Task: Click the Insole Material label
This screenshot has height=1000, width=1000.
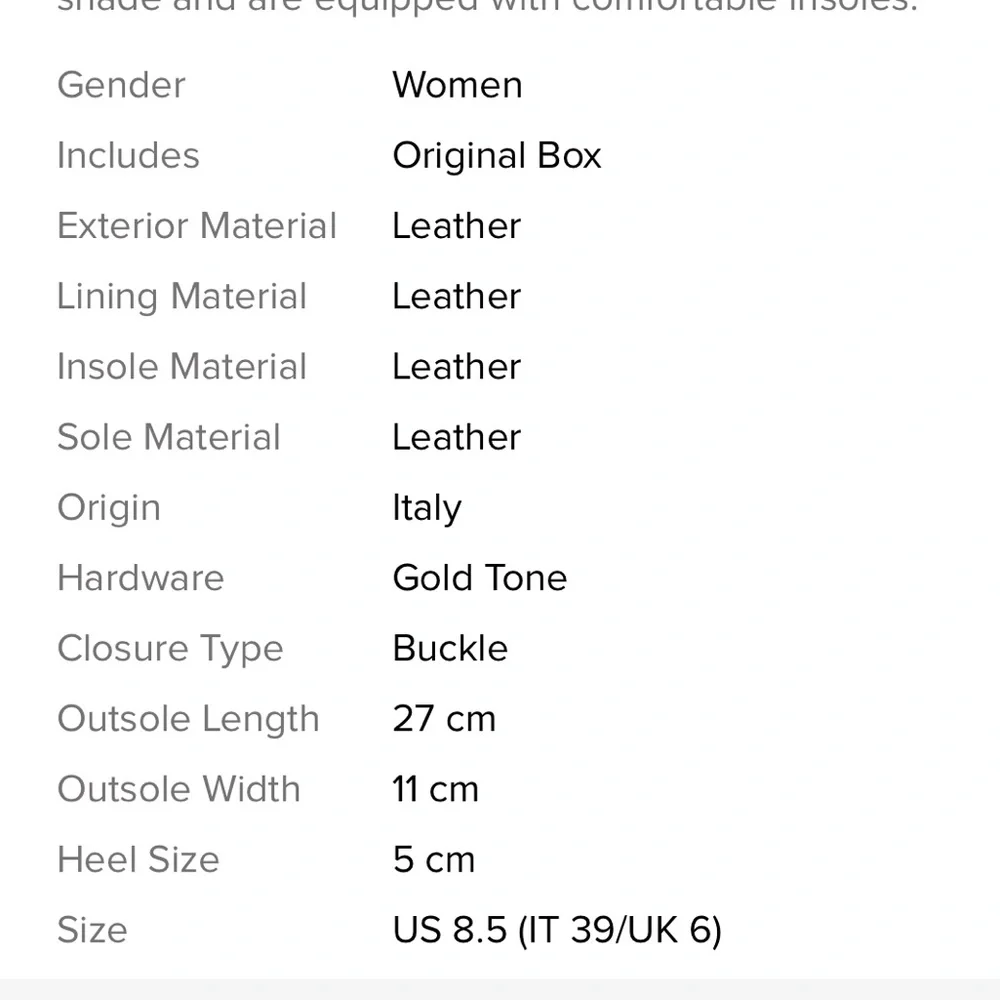Action: pos(182,367)
